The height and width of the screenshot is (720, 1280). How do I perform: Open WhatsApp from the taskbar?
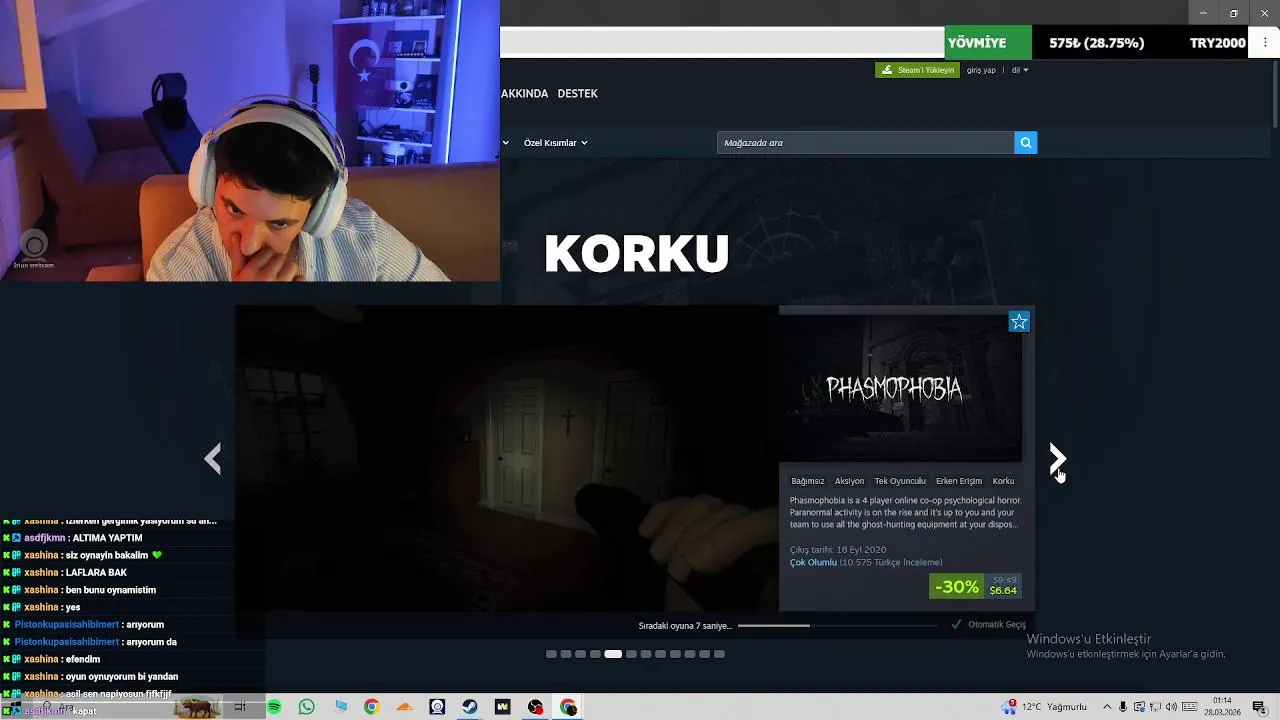click(x=307, y=707)
